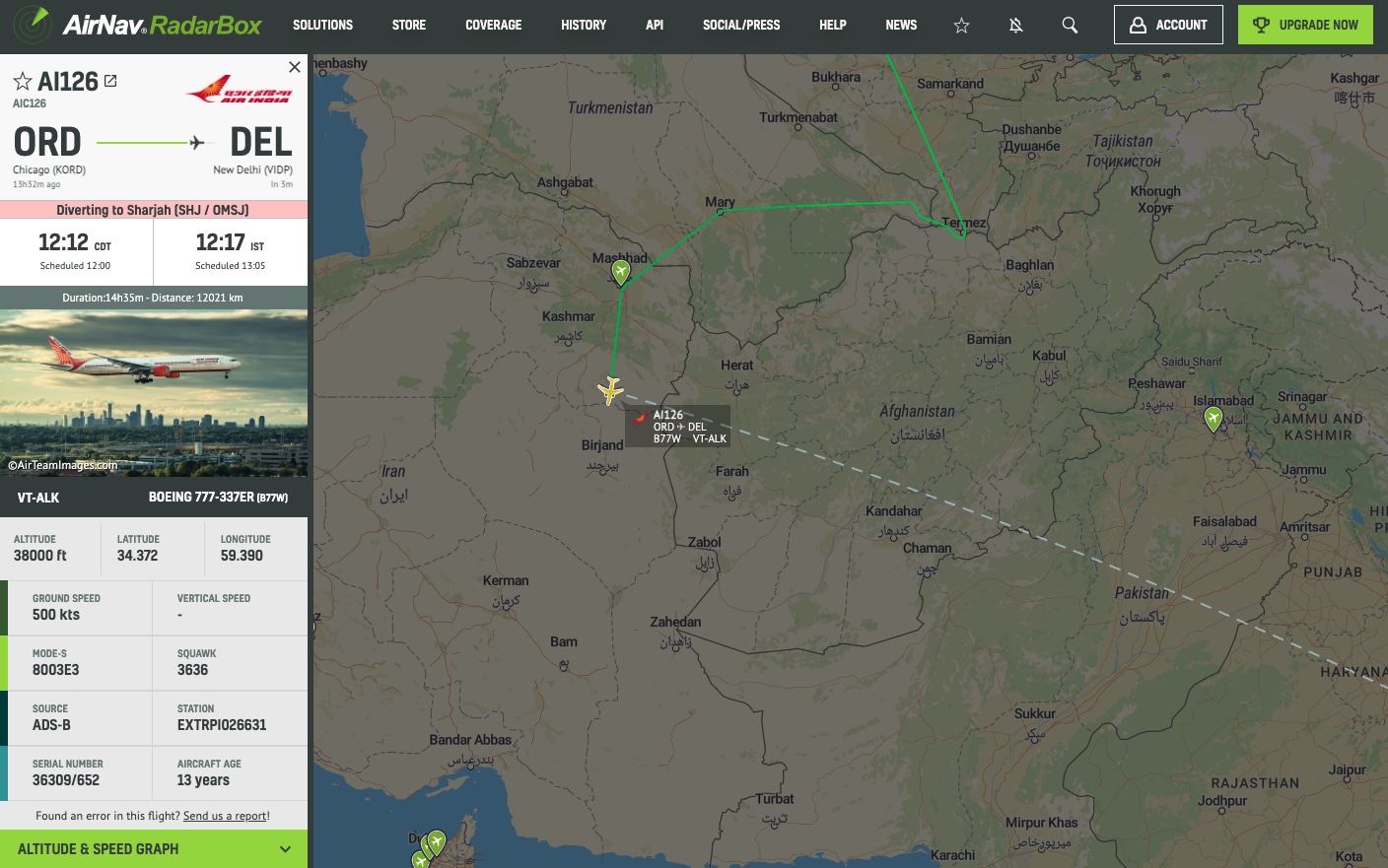The height and width of the screenshot is (868, 1388).
Task: Open the Solutions menu
Action: [322, 25]
